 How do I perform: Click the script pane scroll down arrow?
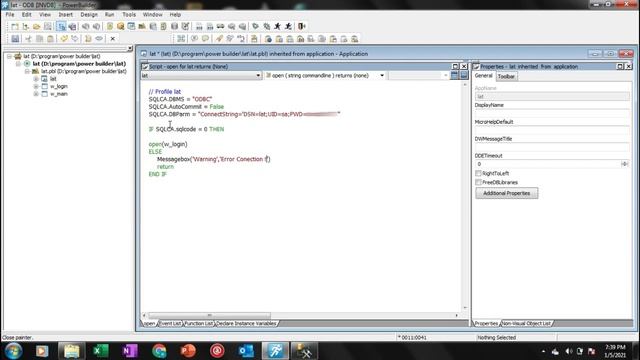465,308
